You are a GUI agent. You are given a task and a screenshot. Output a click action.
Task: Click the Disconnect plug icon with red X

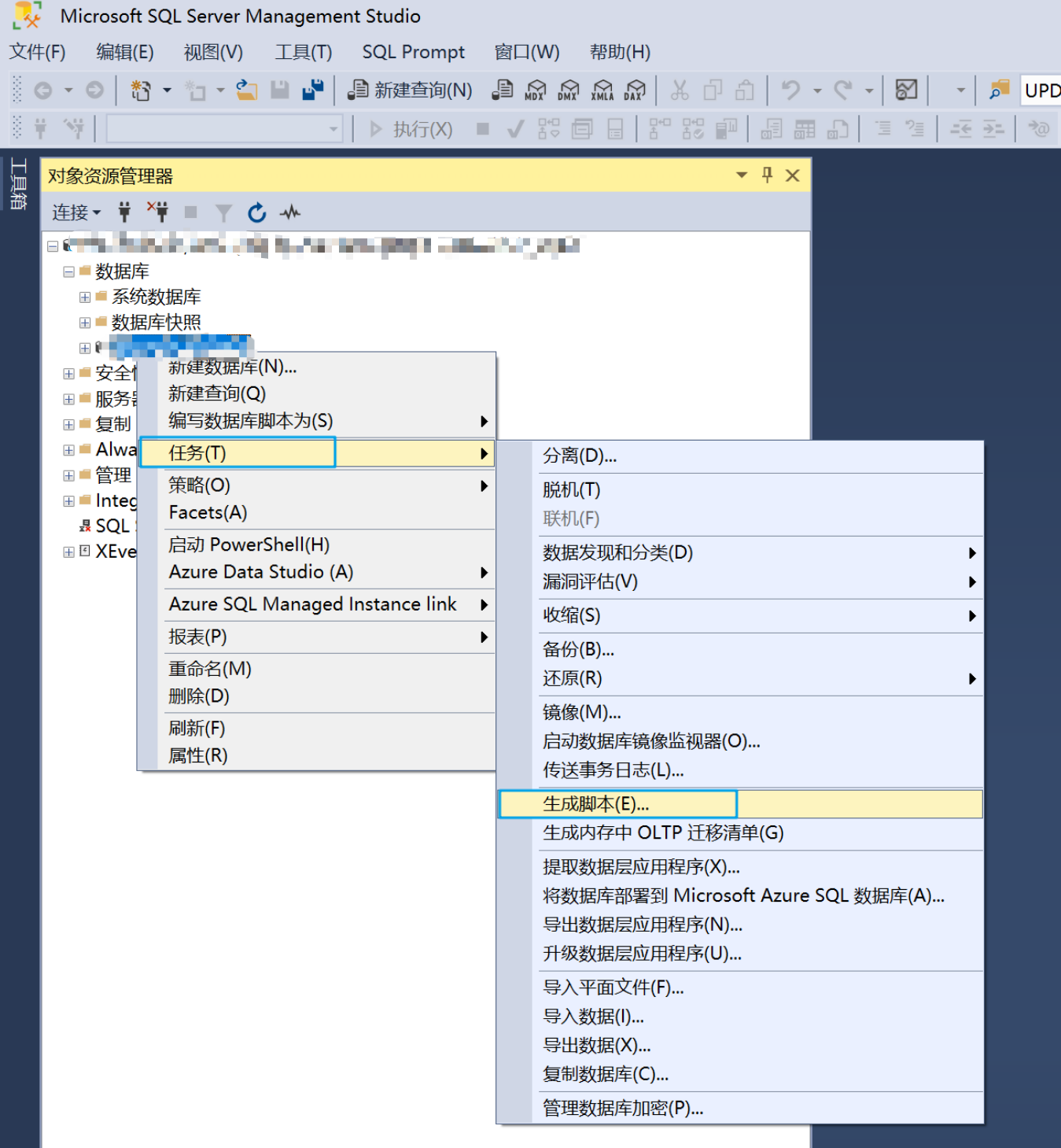[157, 212]
